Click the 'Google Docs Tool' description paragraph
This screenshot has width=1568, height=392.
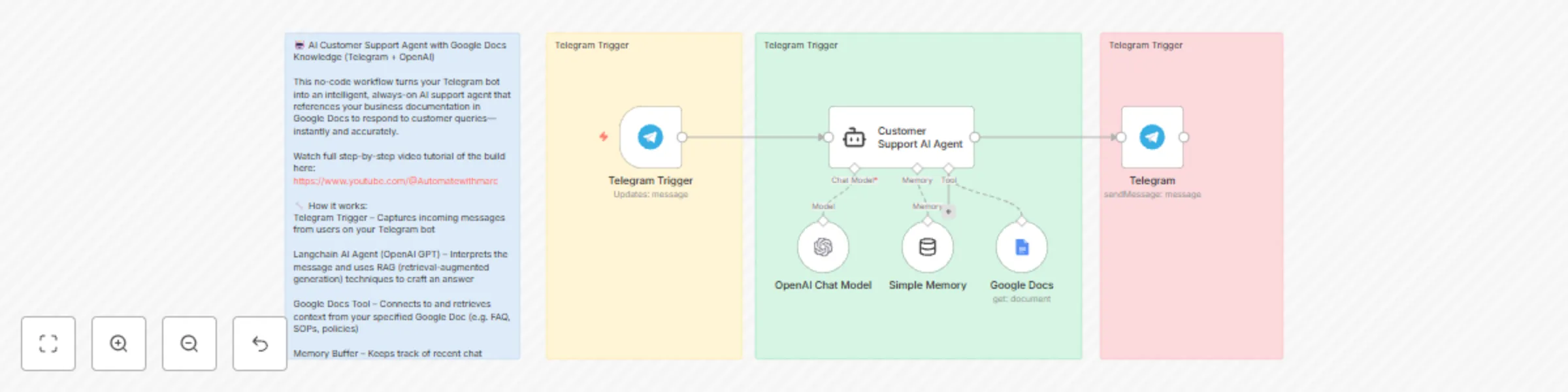tap(401, 316)
